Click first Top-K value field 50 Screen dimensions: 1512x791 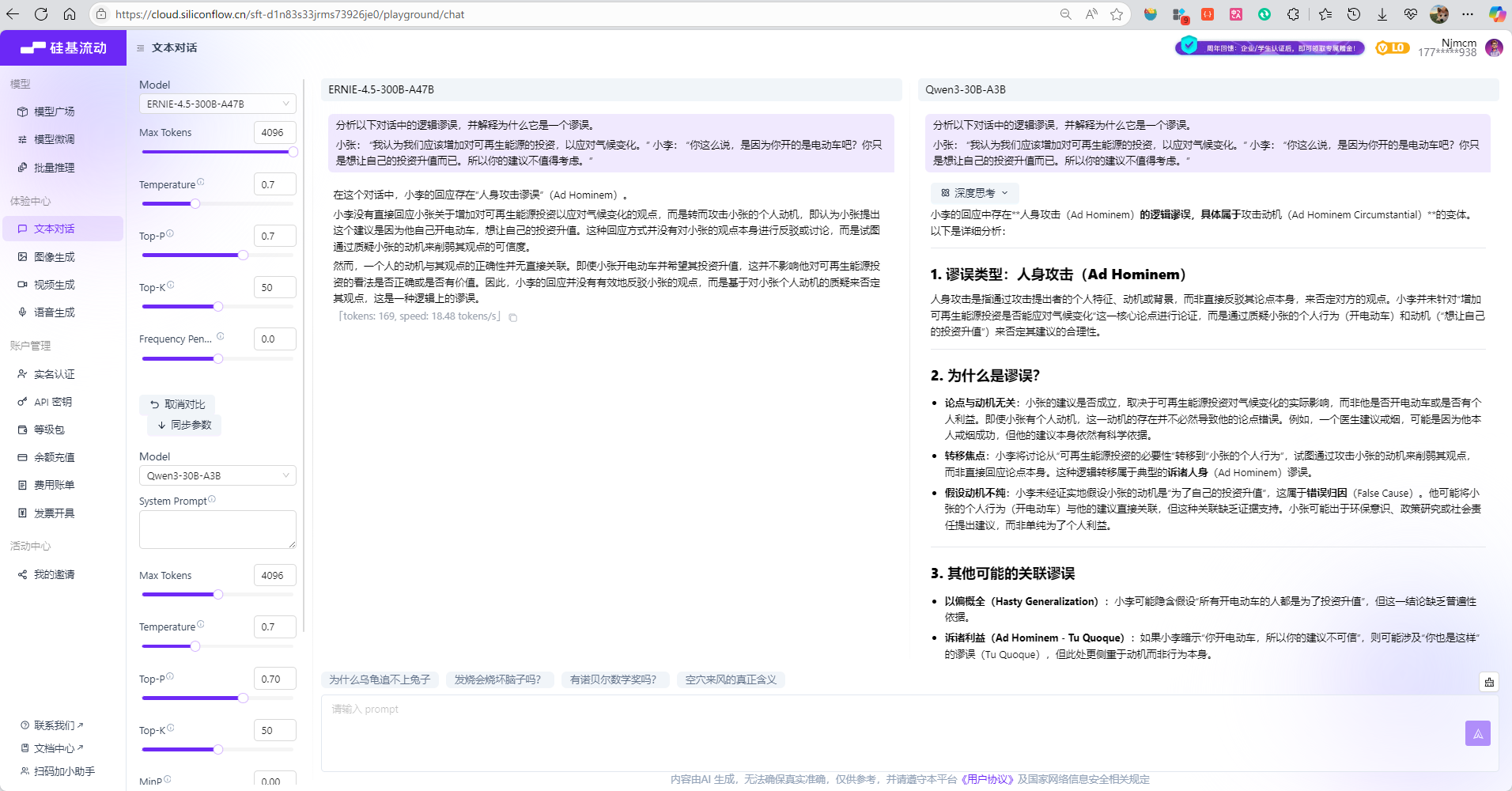tap(274, 287)
